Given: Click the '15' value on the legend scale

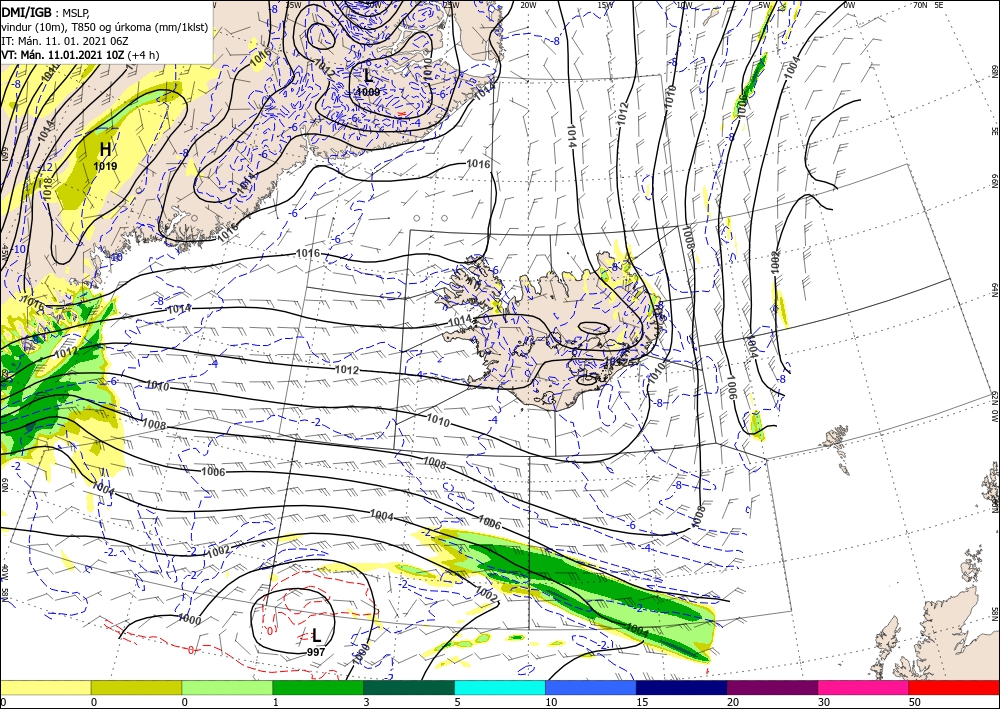Looking at the screenshot, I should (642, 702).
